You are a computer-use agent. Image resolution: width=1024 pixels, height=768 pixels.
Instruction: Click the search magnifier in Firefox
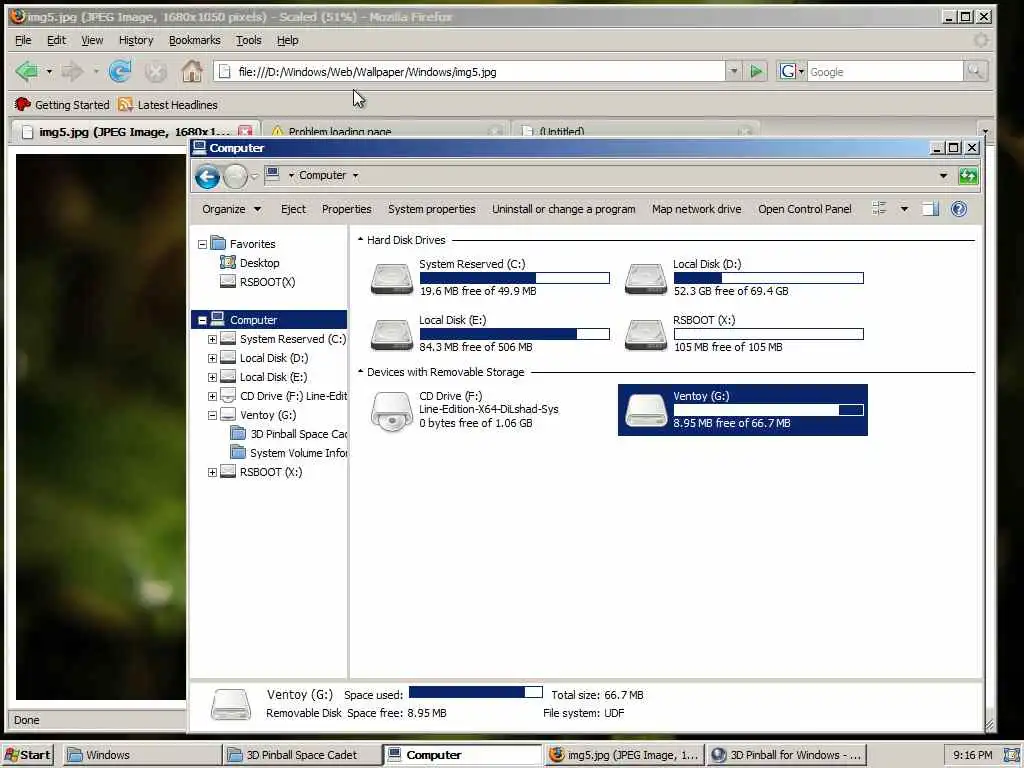coord(975,71)
